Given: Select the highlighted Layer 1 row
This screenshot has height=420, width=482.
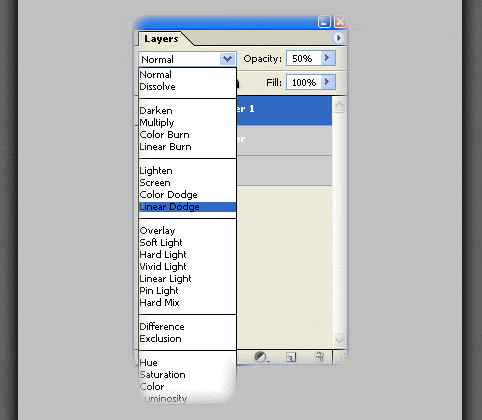Looking at the screenshot, I should coord(284,110).
